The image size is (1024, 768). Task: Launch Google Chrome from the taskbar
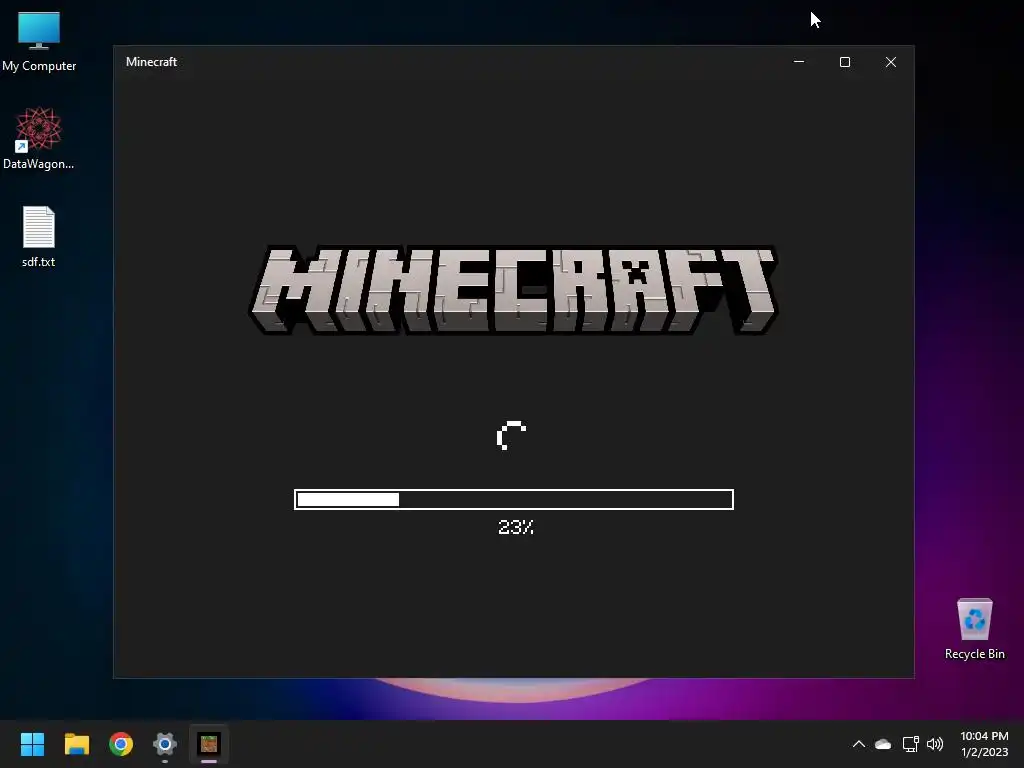[121, 744]
